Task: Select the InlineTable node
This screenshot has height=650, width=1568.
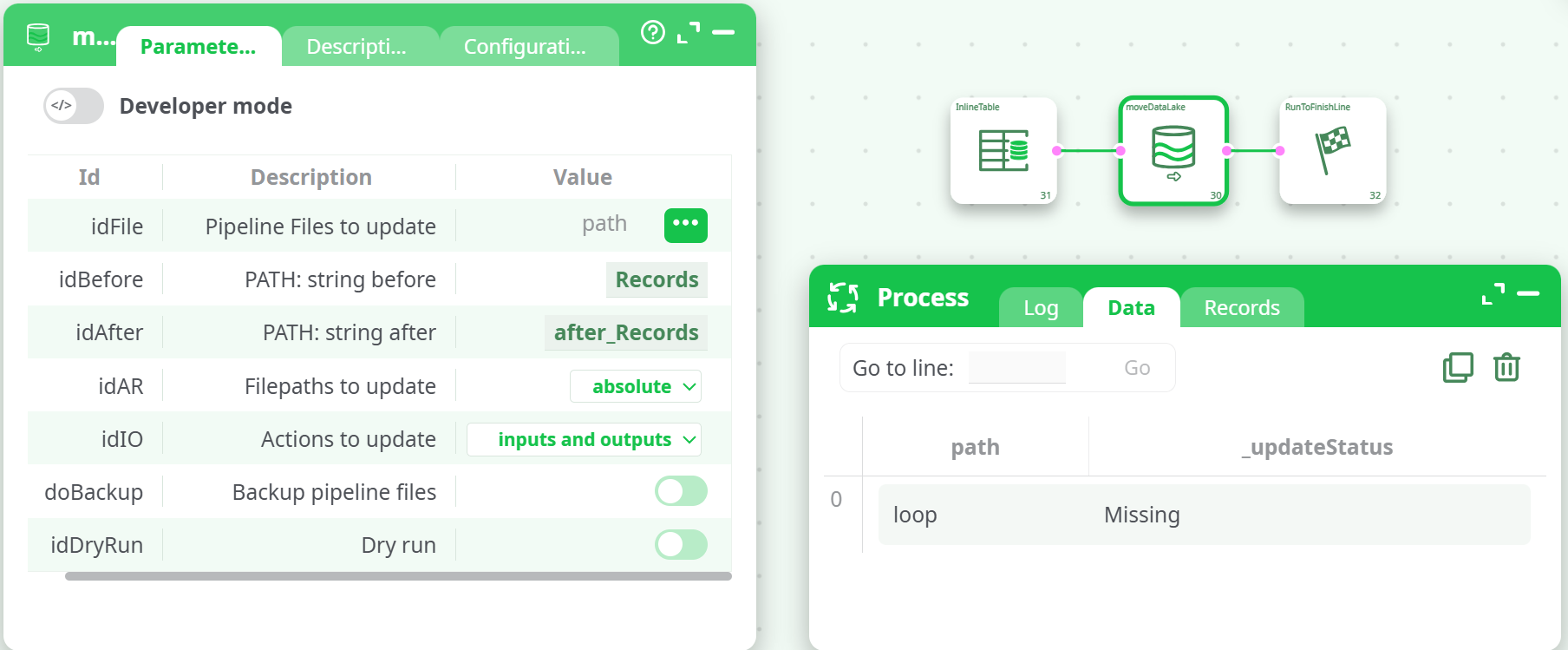Action: coord(1003,150)
